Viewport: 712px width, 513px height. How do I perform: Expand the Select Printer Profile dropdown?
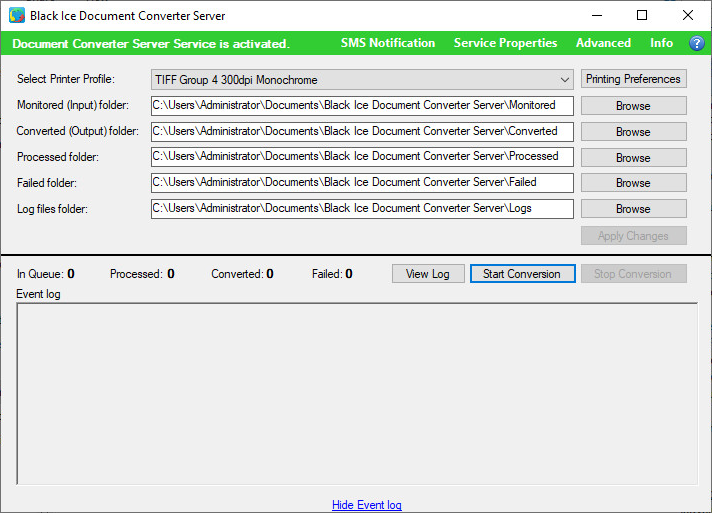565,79
